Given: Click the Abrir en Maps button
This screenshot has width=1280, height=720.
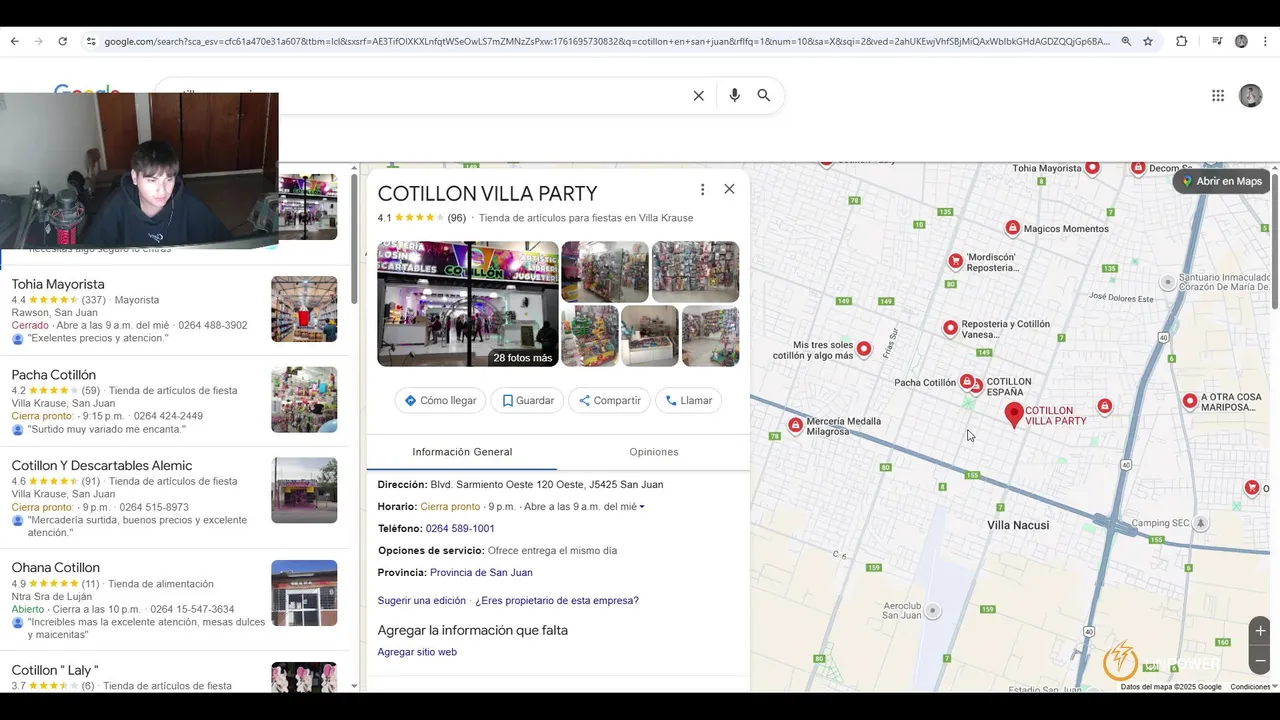Looking at the screenshot, I should click(x=1221, y=181).
